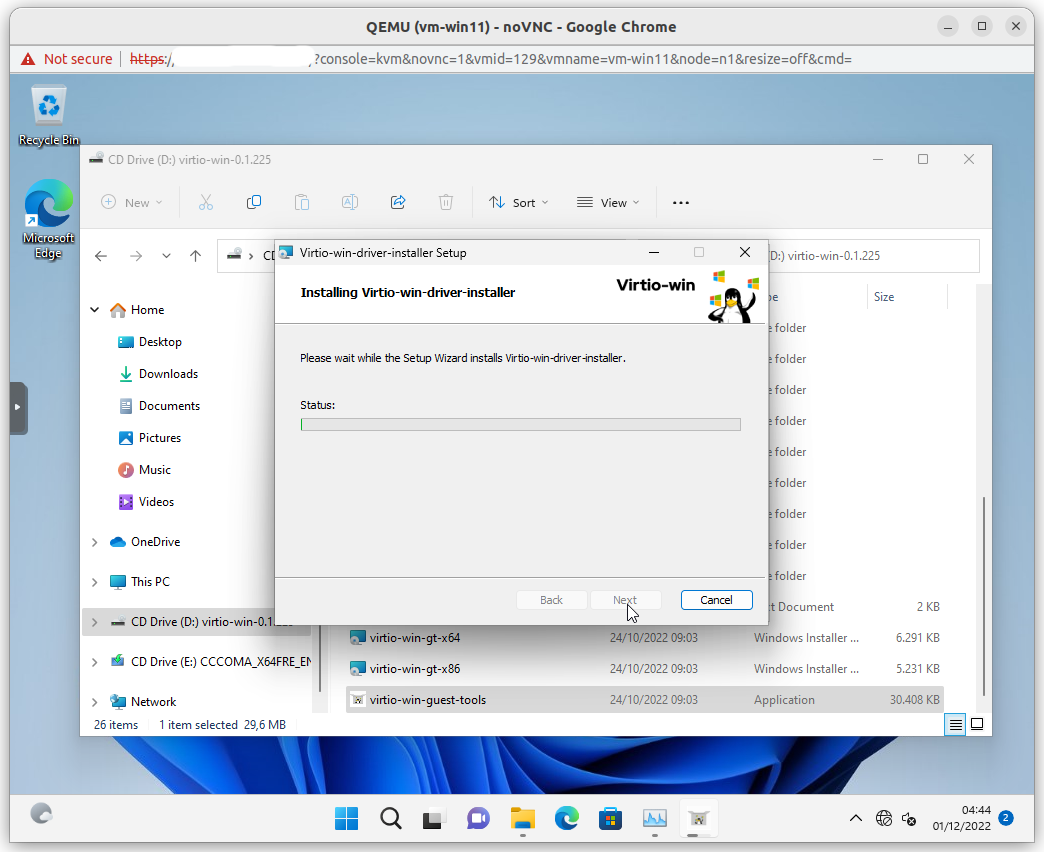This screenshot has height=852, width=1044.
Task: Select Downloads in navigation pane
Action: 158,374
